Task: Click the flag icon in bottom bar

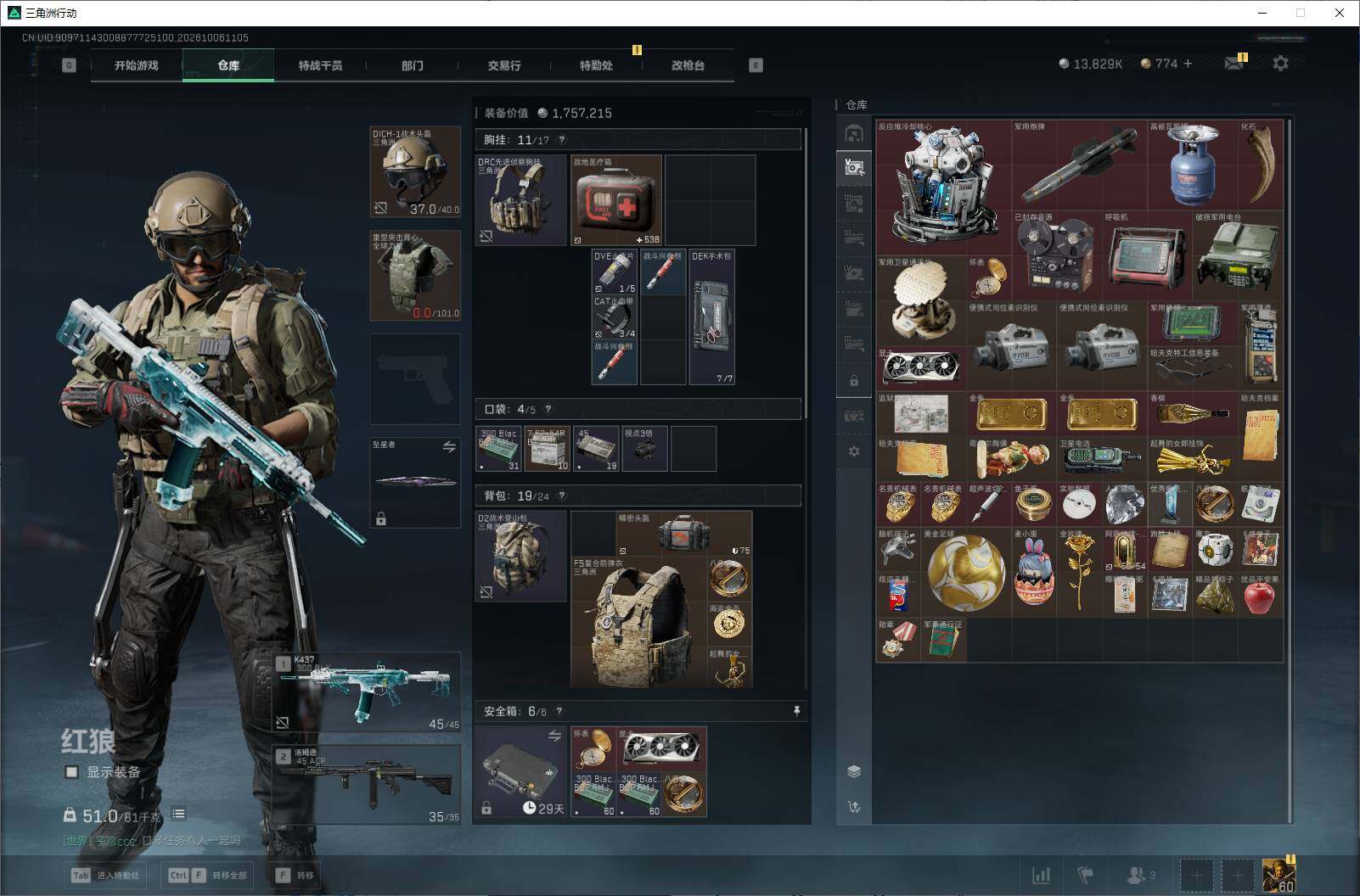Action: pyautogui.click(x=1085, y=875)
